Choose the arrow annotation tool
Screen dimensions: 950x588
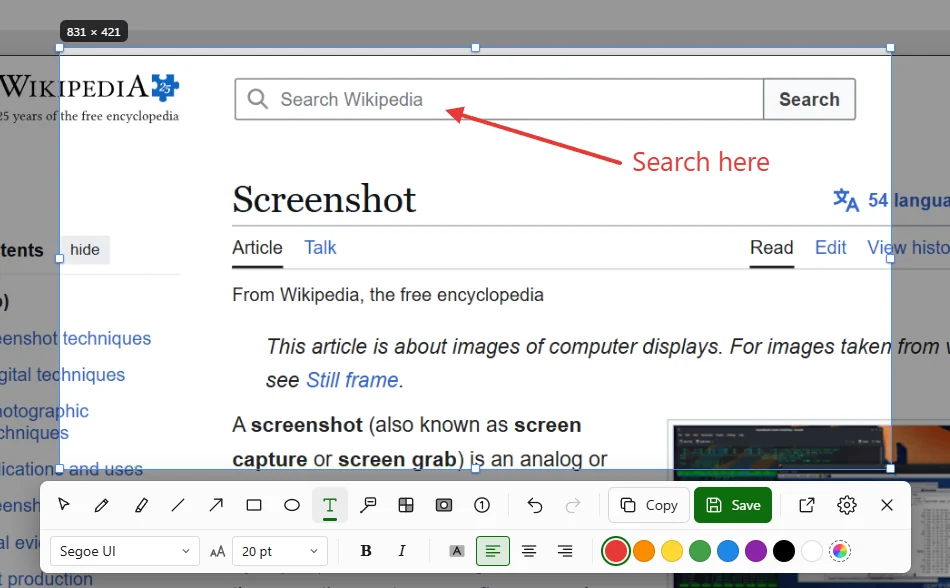tap(216, 505)
